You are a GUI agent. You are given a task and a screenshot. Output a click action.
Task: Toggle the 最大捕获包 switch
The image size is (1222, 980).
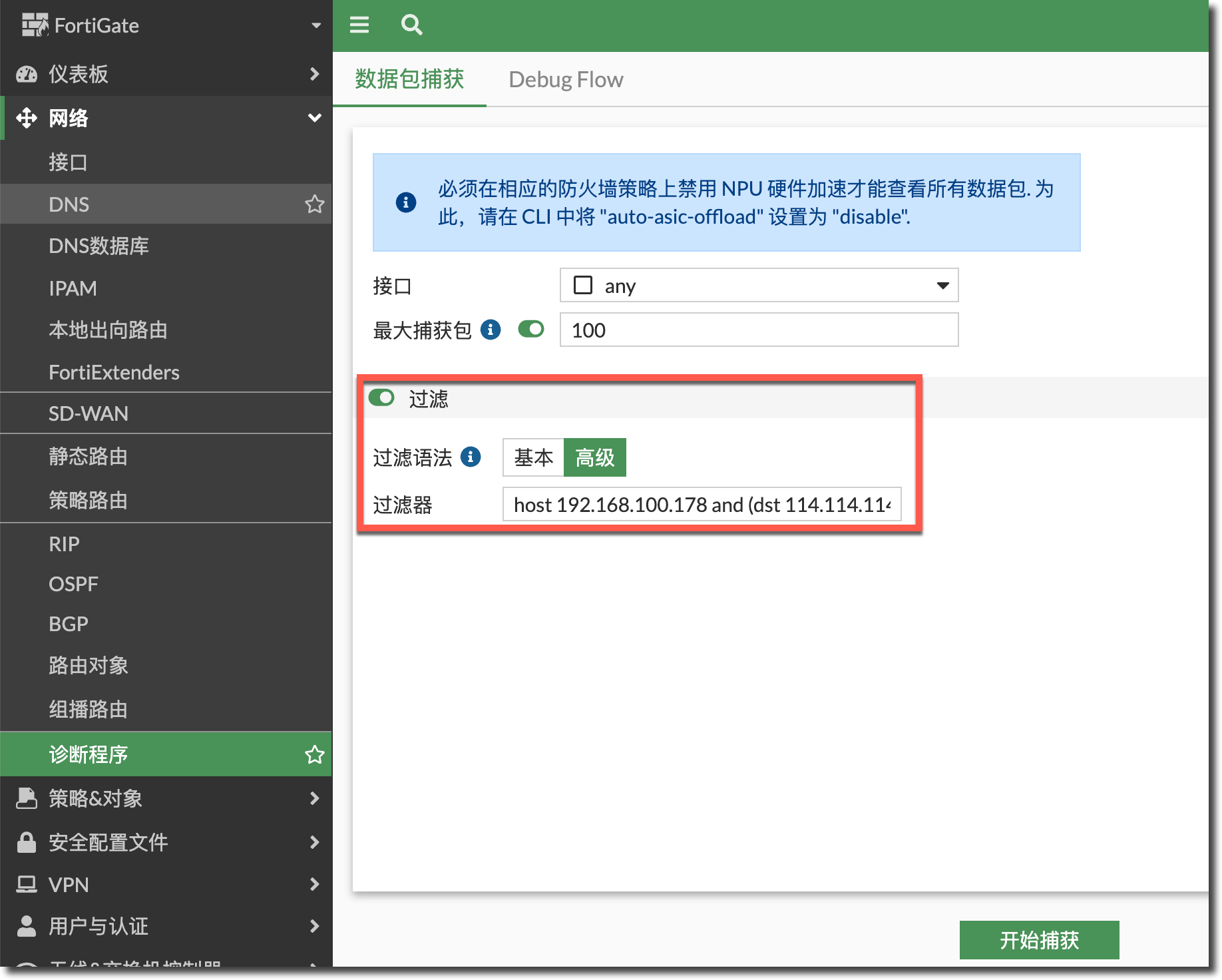[x=531, y=329]
